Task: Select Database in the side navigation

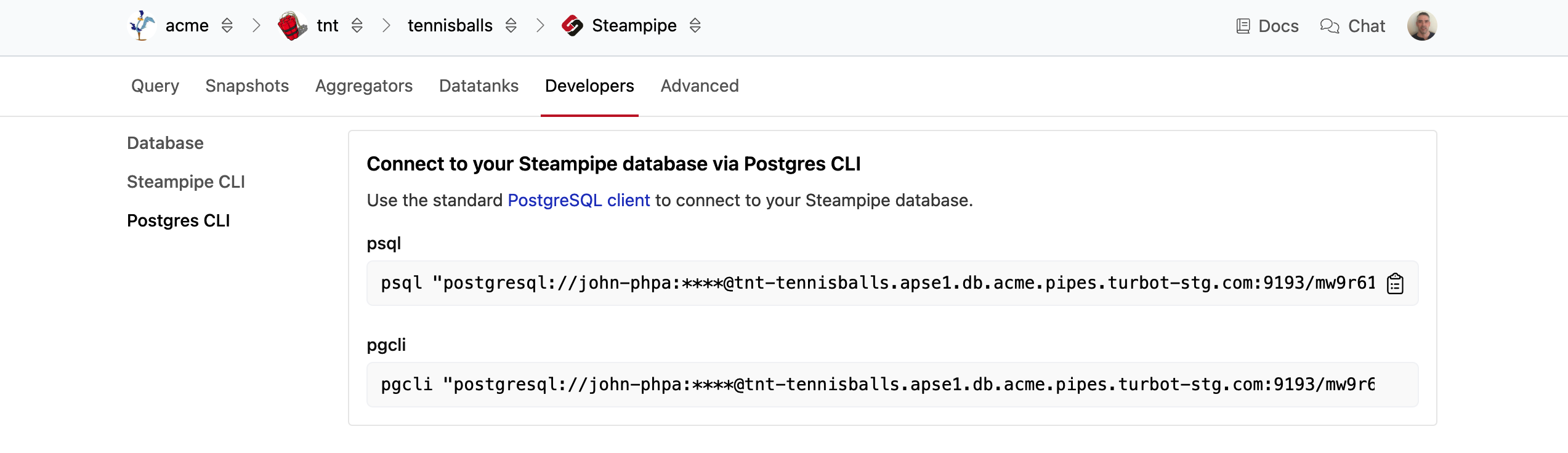Action: tap(165, 143)
